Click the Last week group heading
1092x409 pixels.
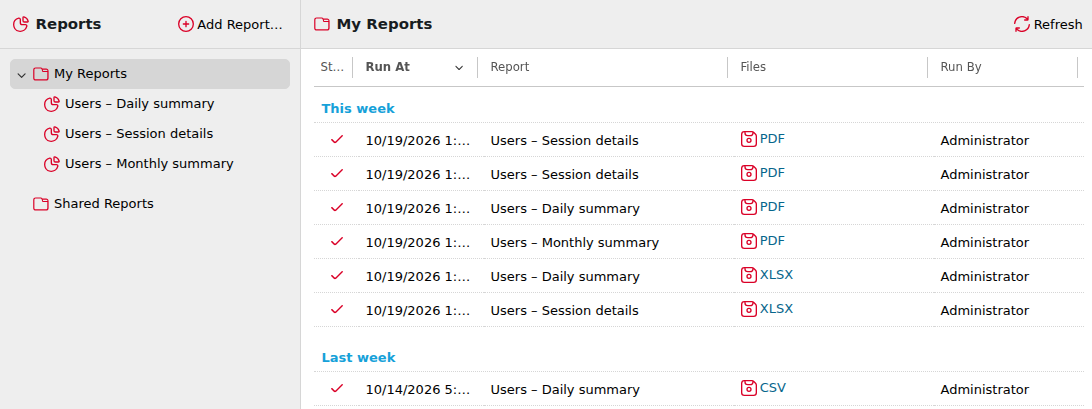(x=358, y=357)
